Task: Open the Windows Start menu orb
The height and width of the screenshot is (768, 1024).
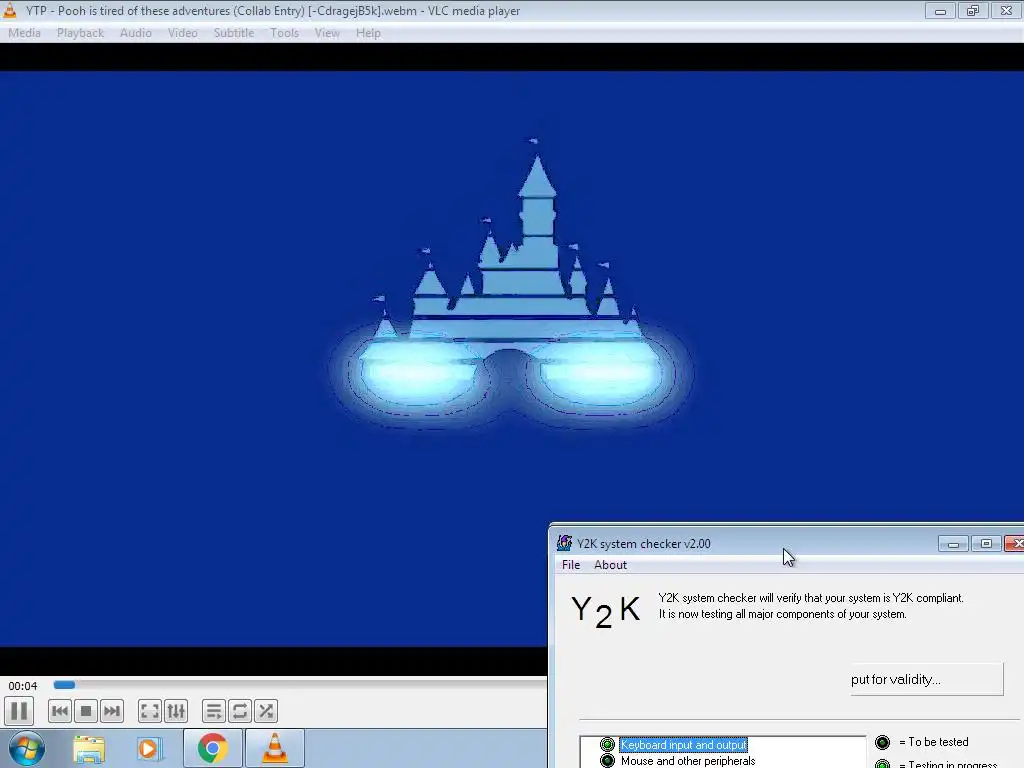Action: click(26, 748)
